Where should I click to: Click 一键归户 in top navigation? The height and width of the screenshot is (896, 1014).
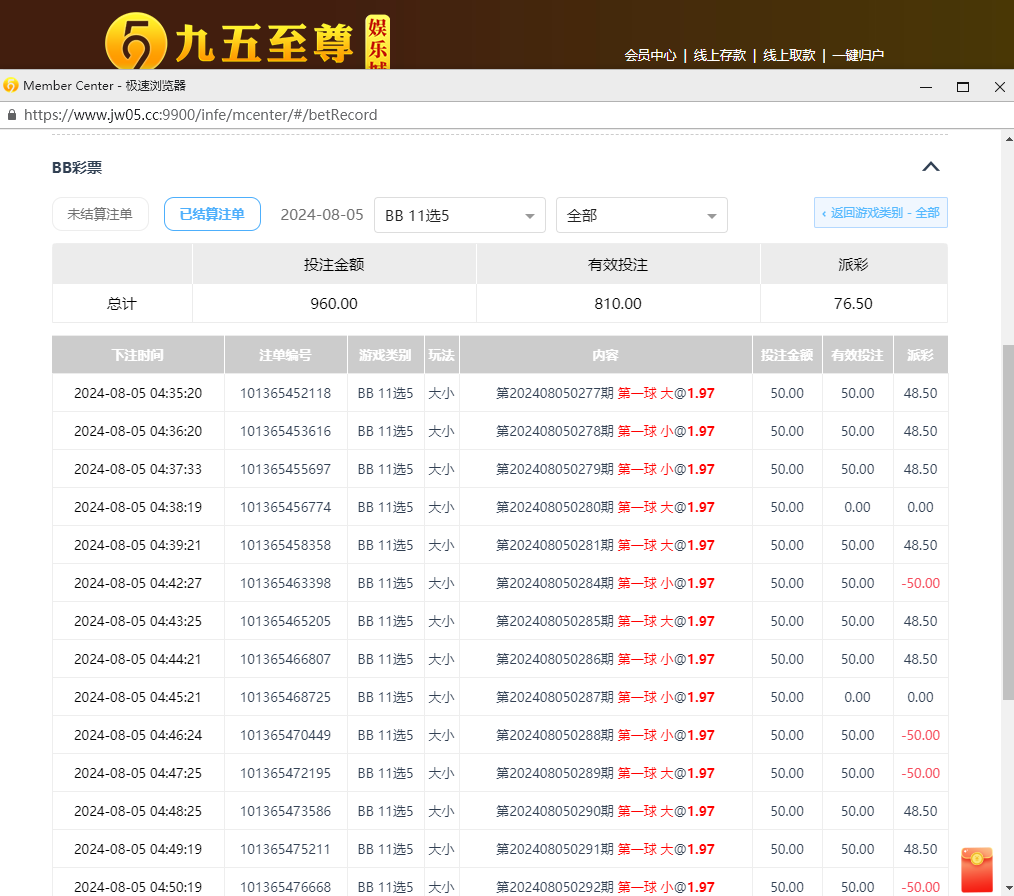pyautogui.click(x=858, y=56)
